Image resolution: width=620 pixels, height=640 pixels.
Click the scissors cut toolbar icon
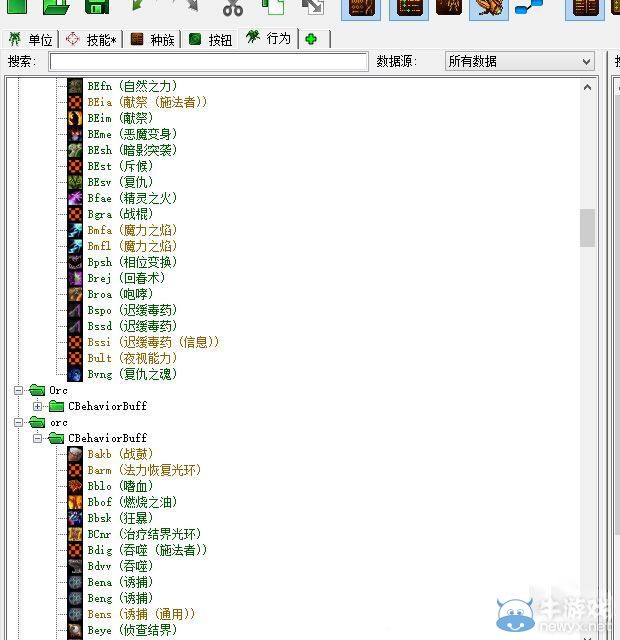pos(233,7)
